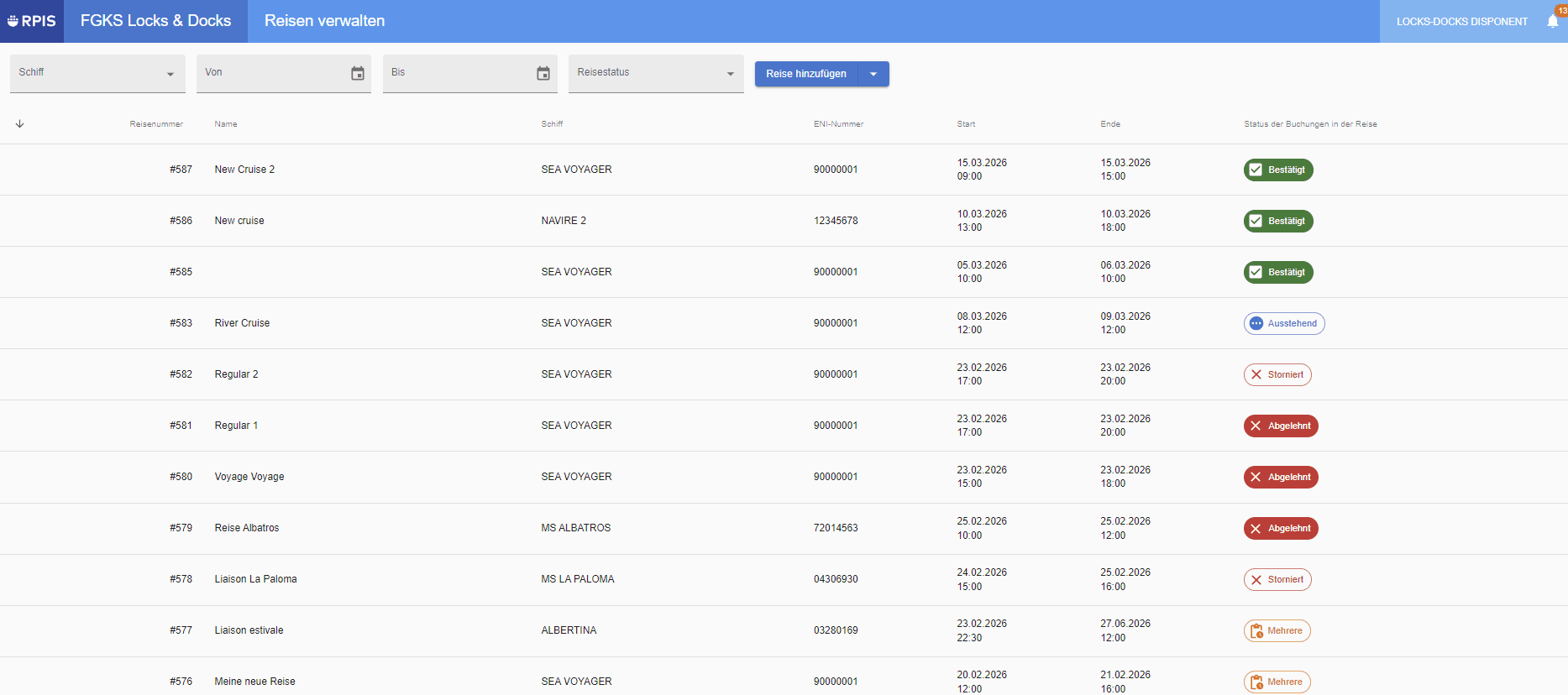Click Status der Buchungen column header
This screenshot has width=1568, height=695.
pyautogui.click(x=1310, y=124)
